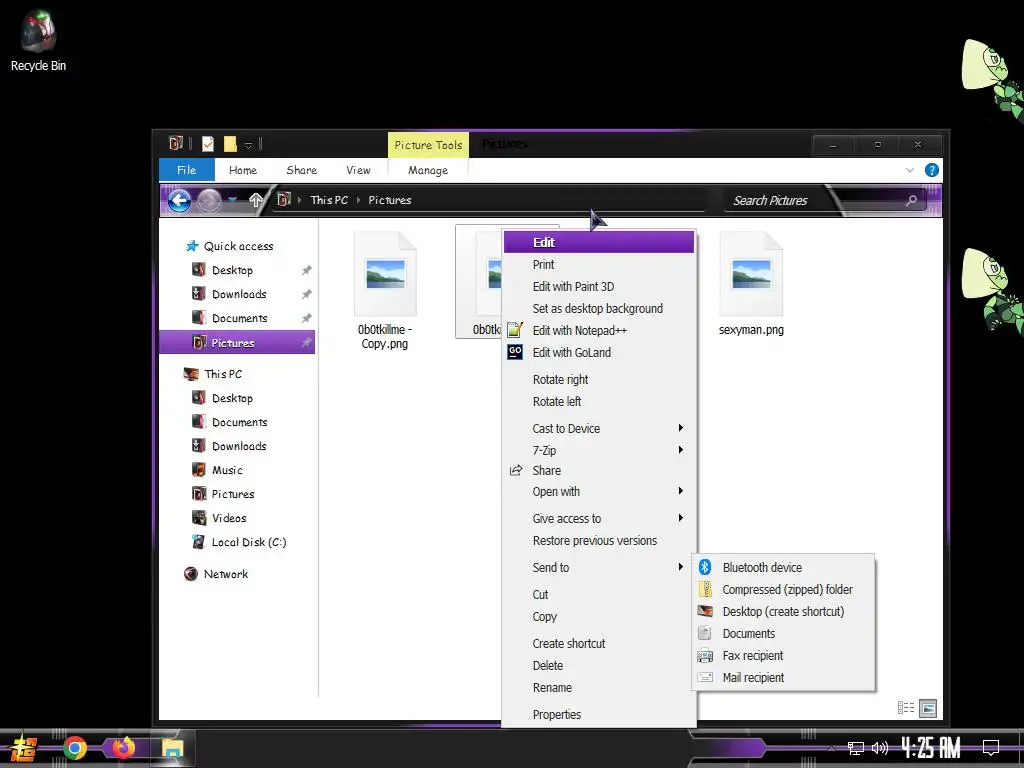Image resolution: width=1024 pixels, height=768 pixels.
Task: Expand 7-Zip submenu
Action: pyautogui.click(x=599, y=451)
